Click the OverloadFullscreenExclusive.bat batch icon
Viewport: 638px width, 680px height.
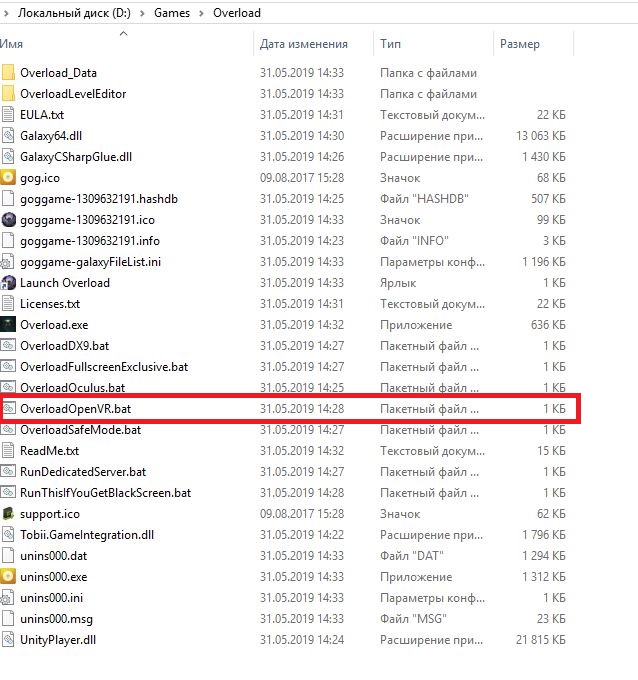[8, 366]
